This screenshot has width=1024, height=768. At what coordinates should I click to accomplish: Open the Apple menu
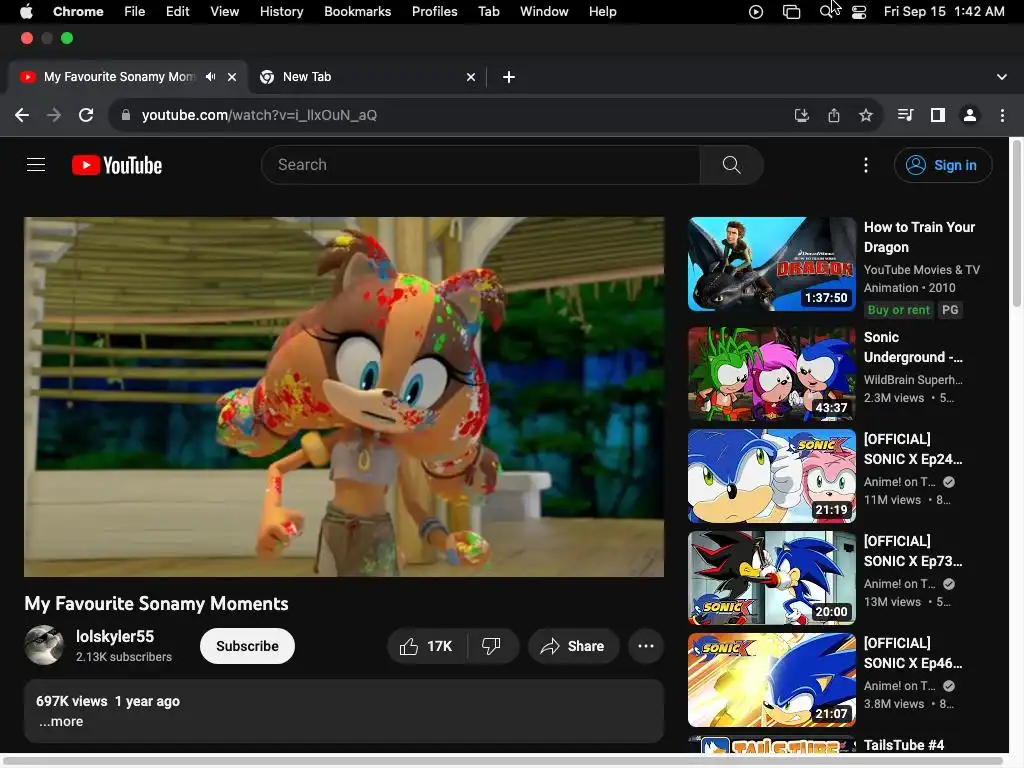(26, 12)
